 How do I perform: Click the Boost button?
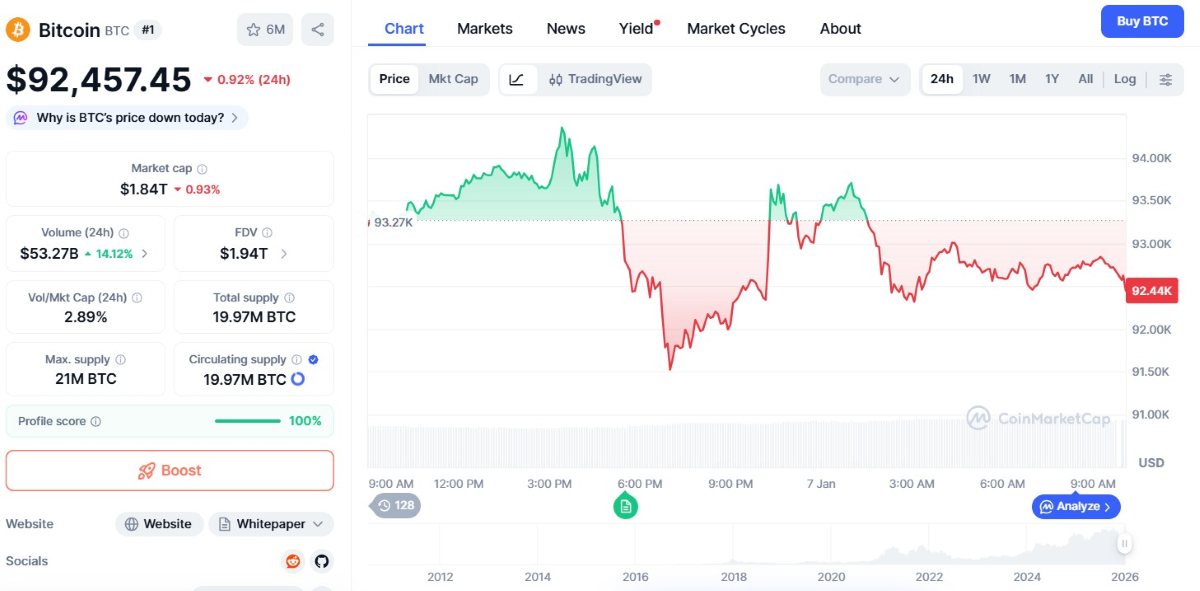[170, 470]
